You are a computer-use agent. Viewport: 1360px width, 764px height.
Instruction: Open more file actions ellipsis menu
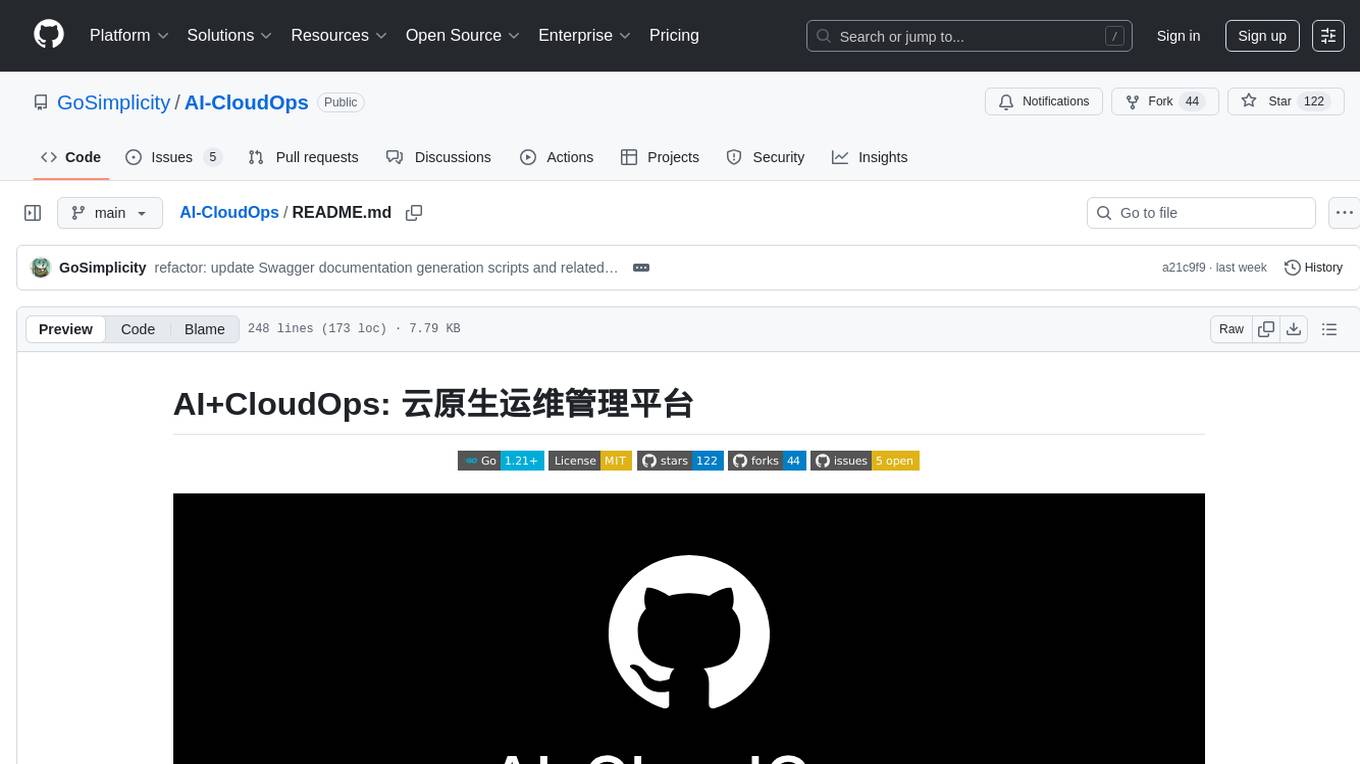(1344, 213)
